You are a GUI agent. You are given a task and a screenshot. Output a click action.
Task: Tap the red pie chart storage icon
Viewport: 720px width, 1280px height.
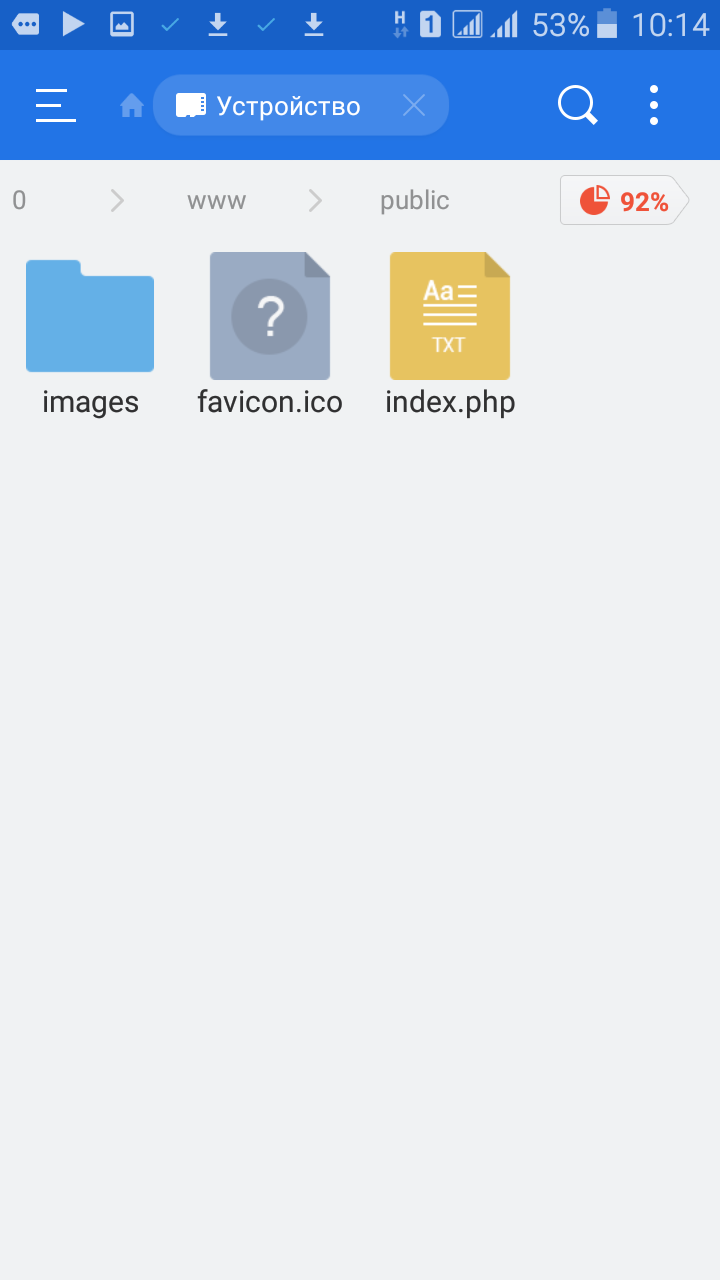coord(595,201)
